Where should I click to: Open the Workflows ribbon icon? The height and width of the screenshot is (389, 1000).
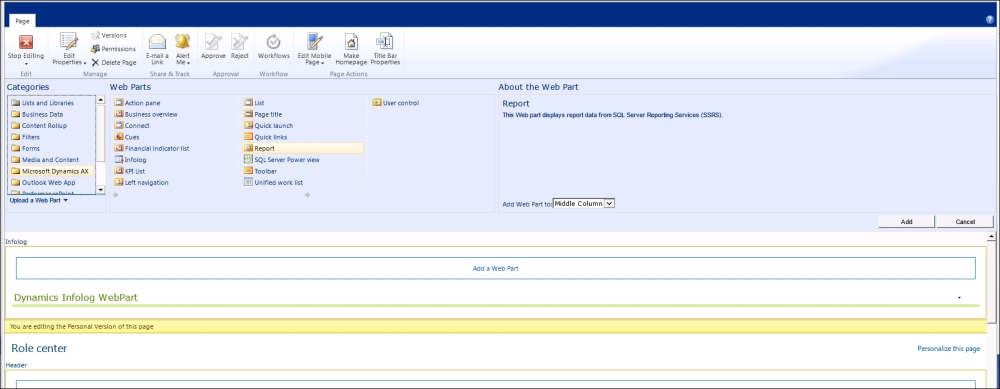pos(274,41)
